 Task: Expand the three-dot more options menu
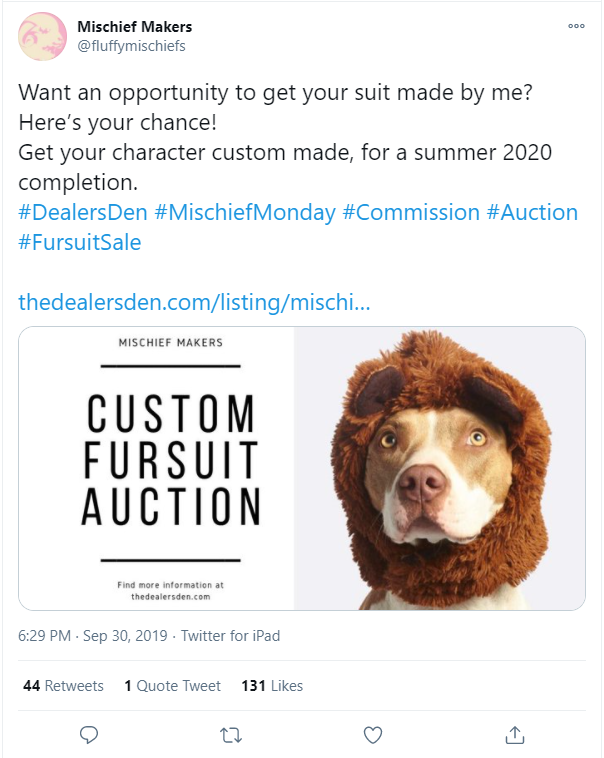point(575,27)
